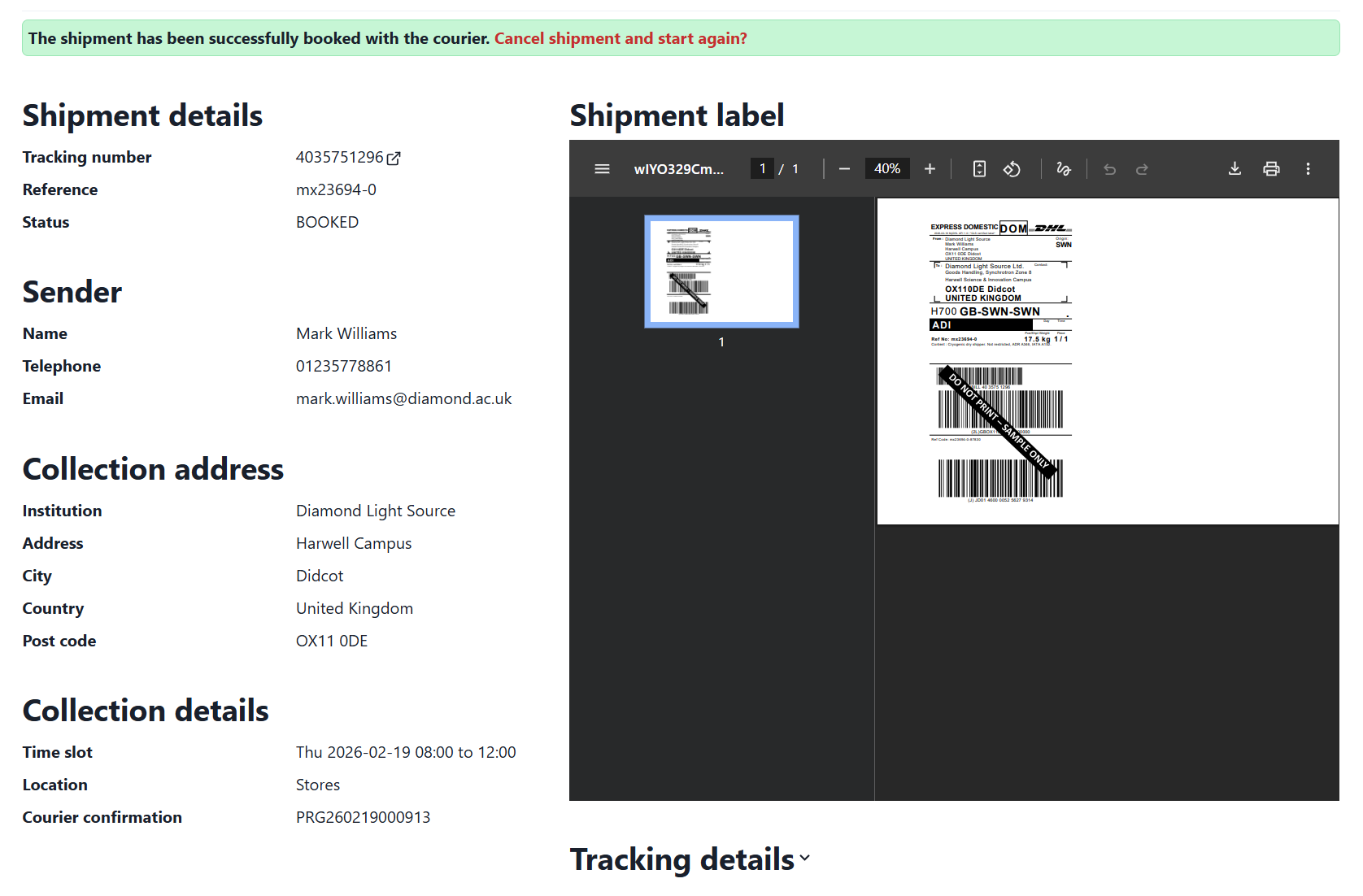Select courier confirmation PRG260219000913
The image size is (1363, 896).
[363, 817]
